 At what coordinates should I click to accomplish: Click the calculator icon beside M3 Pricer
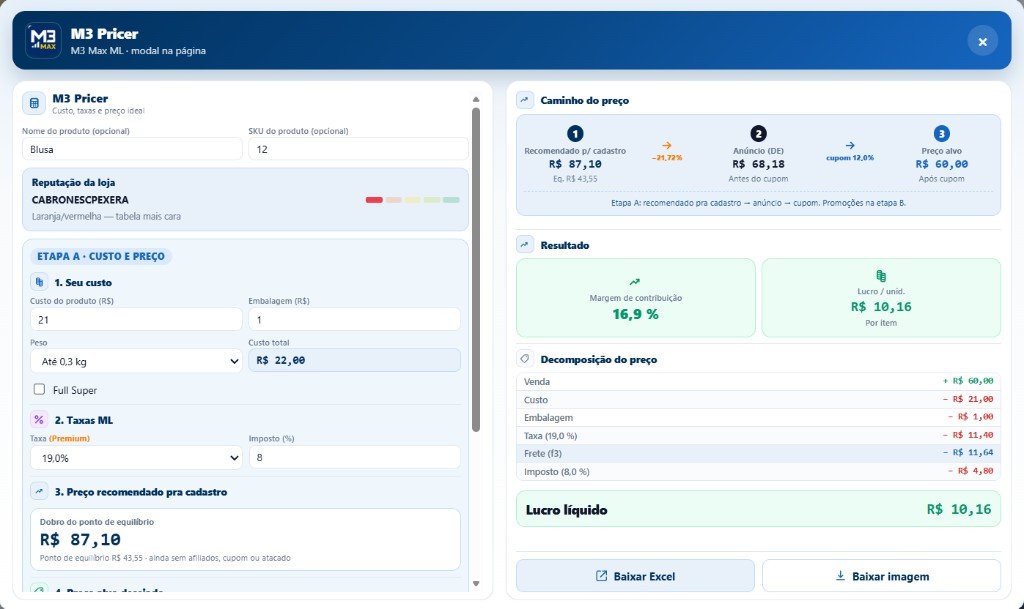click(34, 103)
